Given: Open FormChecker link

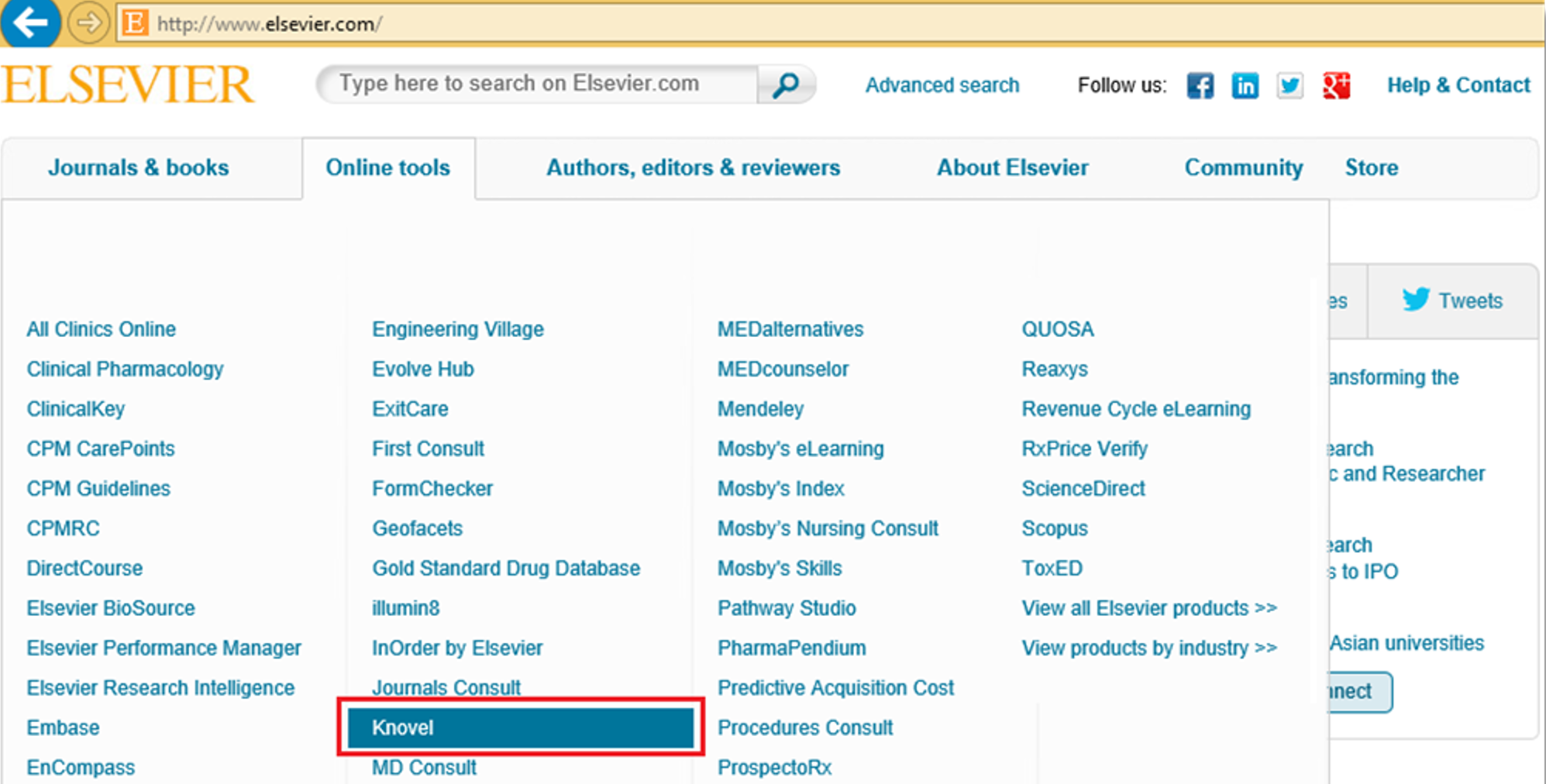Looking at the screenshot, I should pos(432,489).
